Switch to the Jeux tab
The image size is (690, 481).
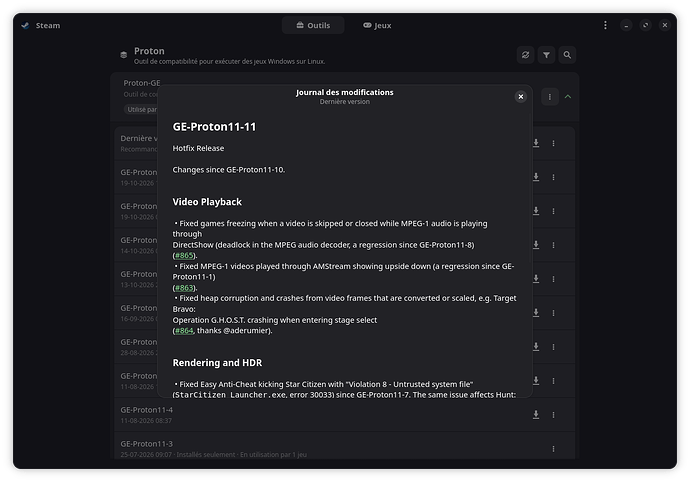(x=377, y=25)
